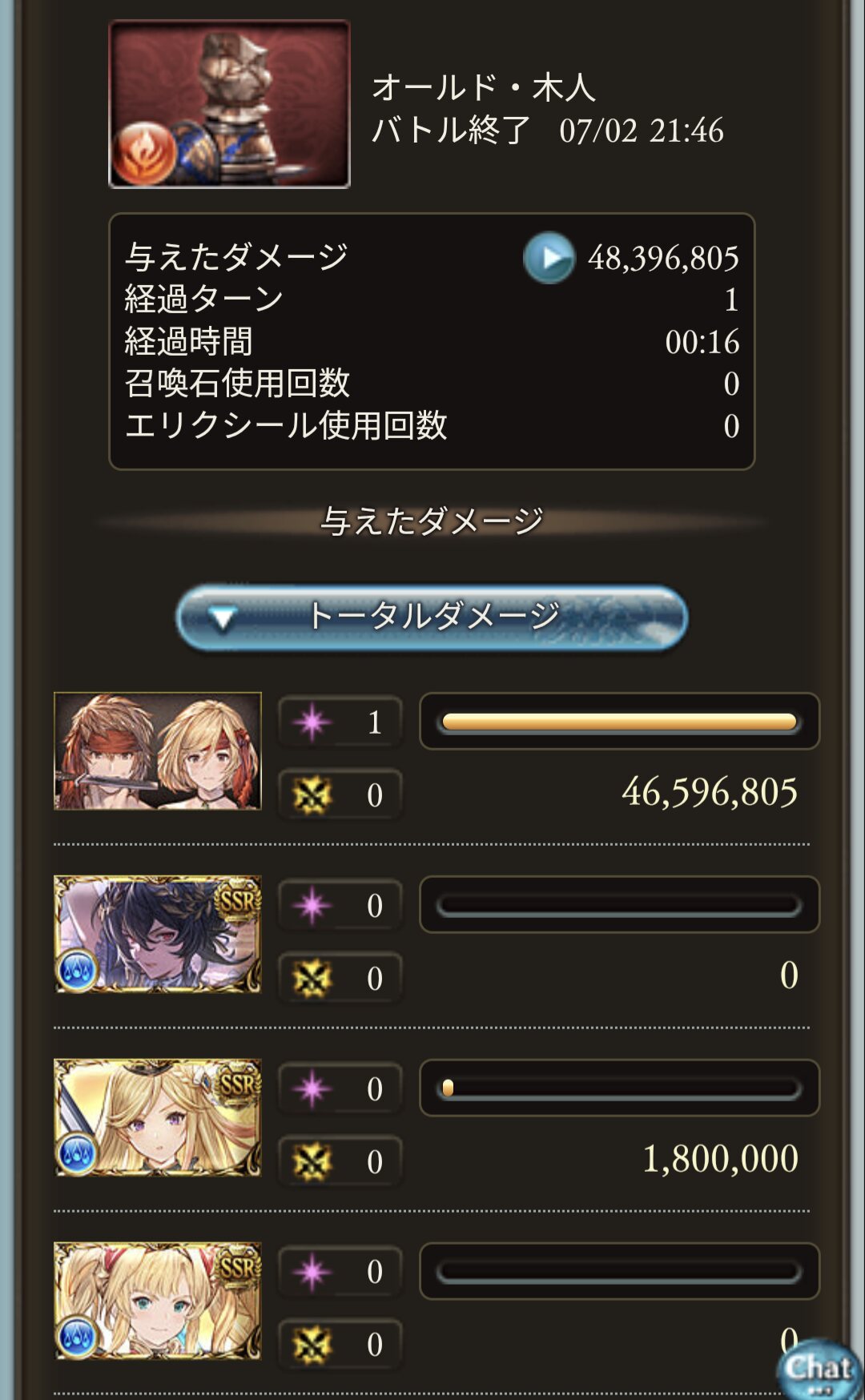Image resolution: width=865 pixels, height=1400 pixels.
Task: Click the 1,800,000 damage value
Action: [720, 1158]
